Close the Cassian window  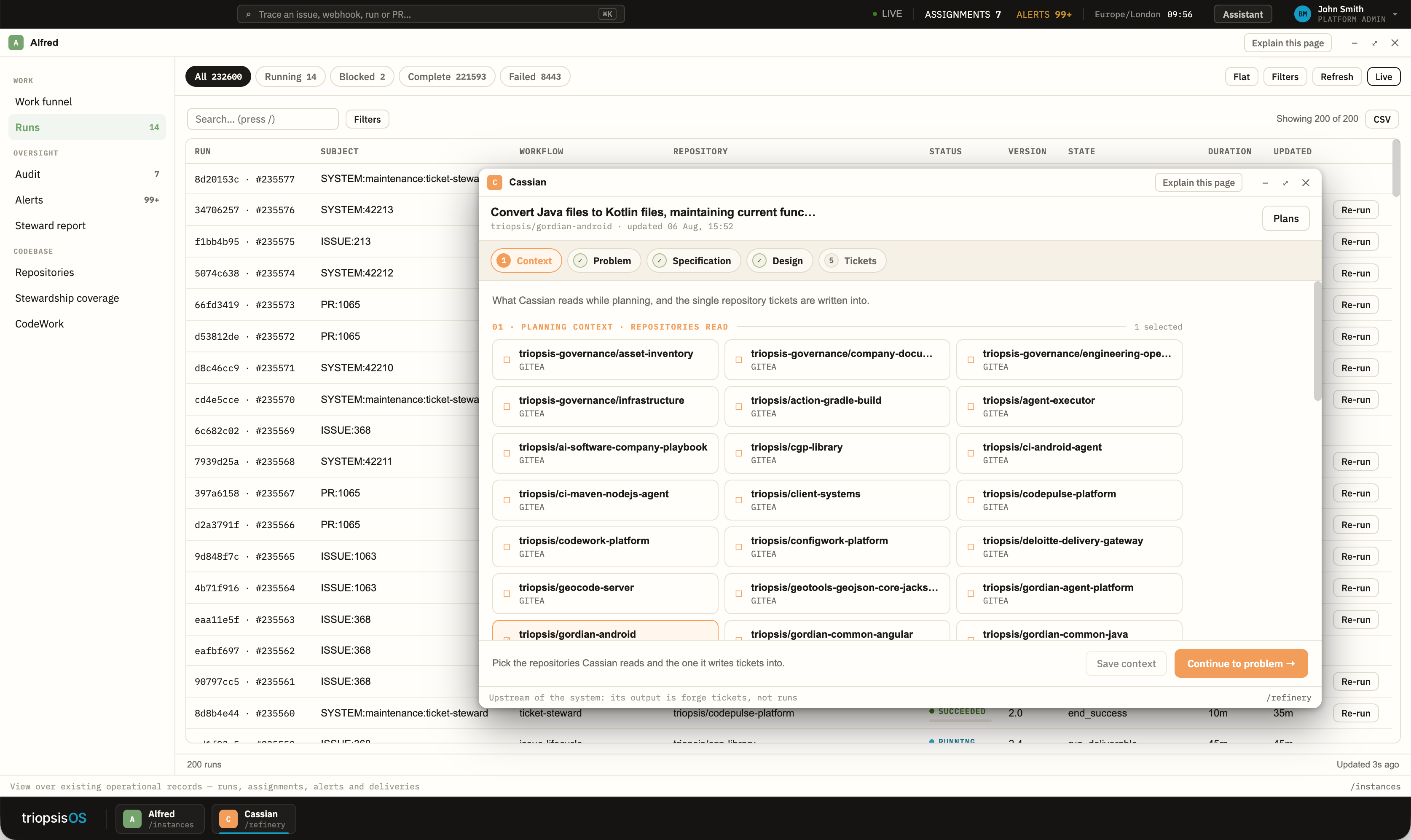point(1306,183)
